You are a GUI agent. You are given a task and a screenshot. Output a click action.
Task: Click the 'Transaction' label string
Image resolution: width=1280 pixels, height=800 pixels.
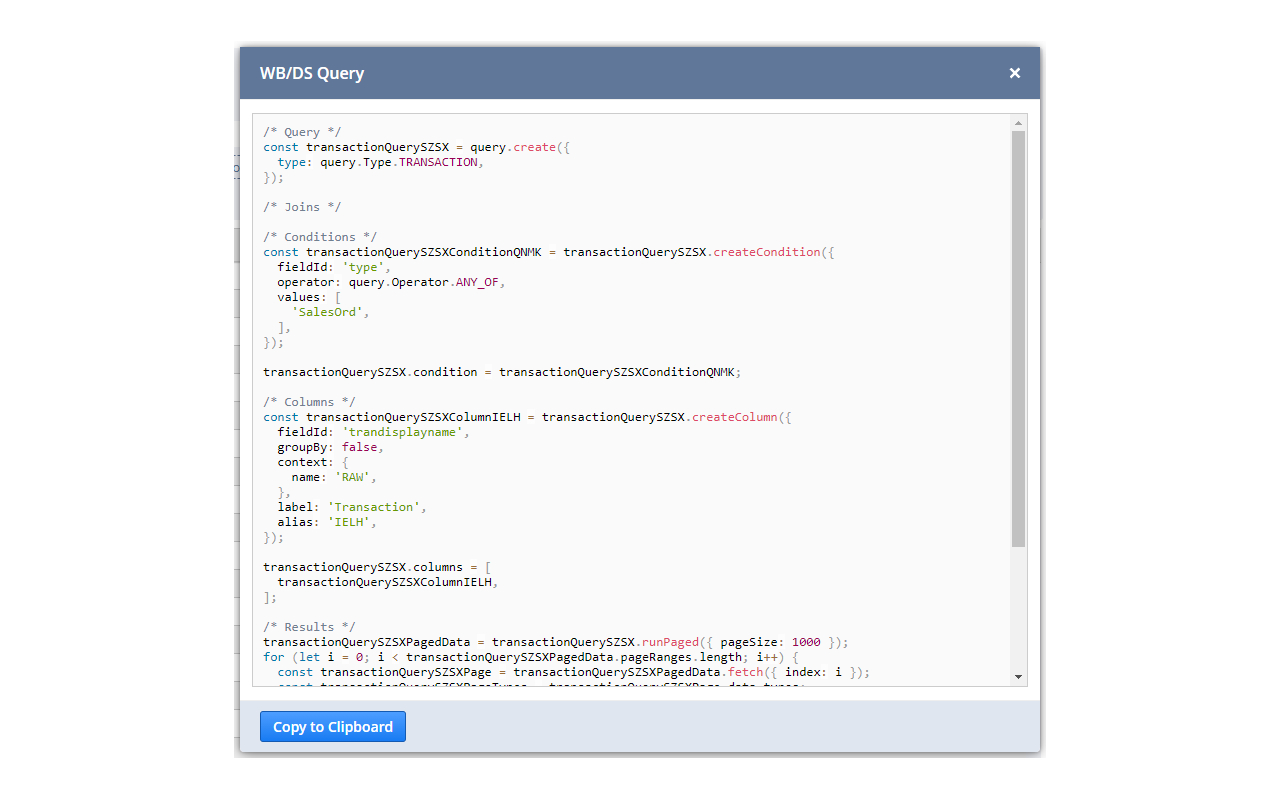(x=373, y=506)
